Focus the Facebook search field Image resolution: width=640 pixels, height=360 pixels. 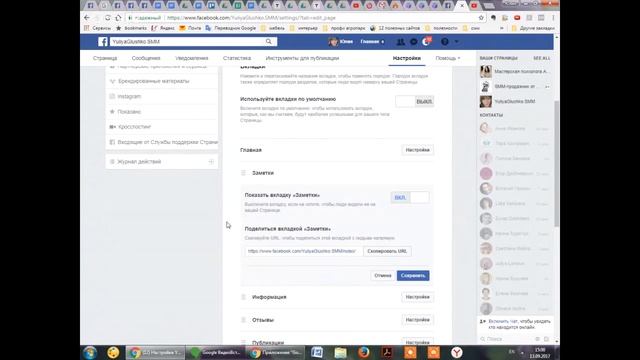[x=188, y=42]
